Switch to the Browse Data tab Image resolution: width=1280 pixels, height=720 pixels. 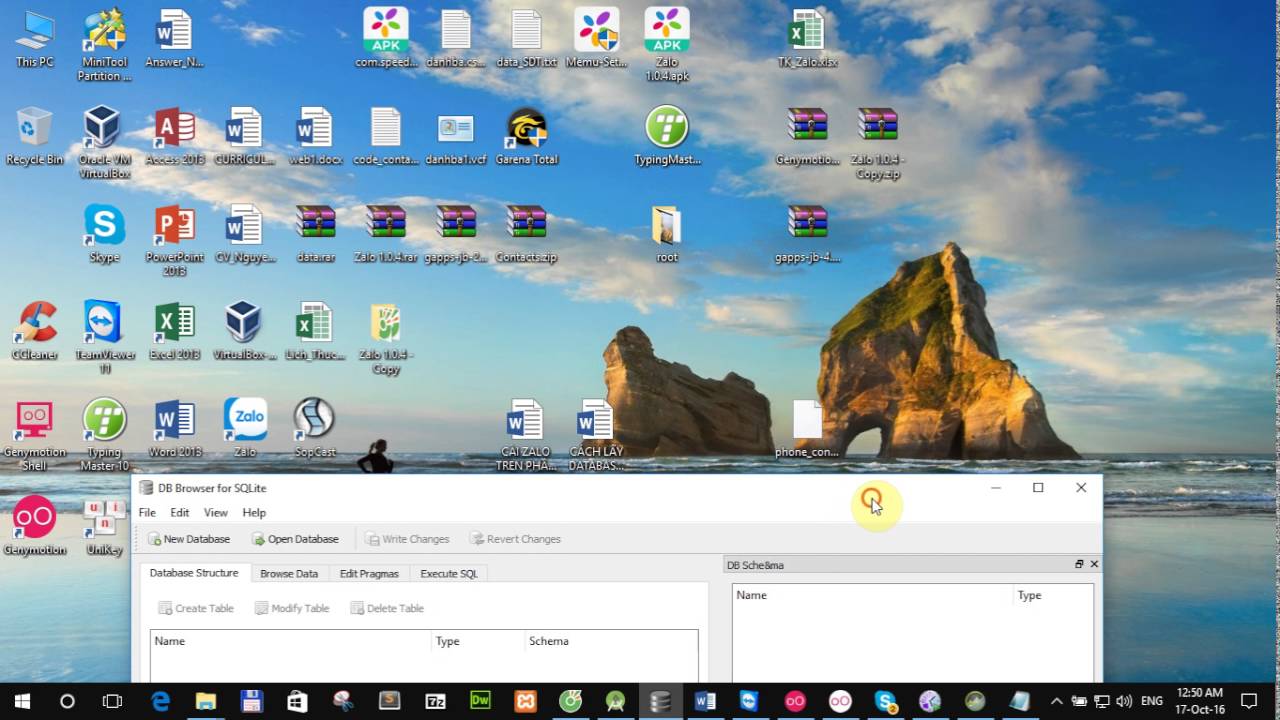289,574
